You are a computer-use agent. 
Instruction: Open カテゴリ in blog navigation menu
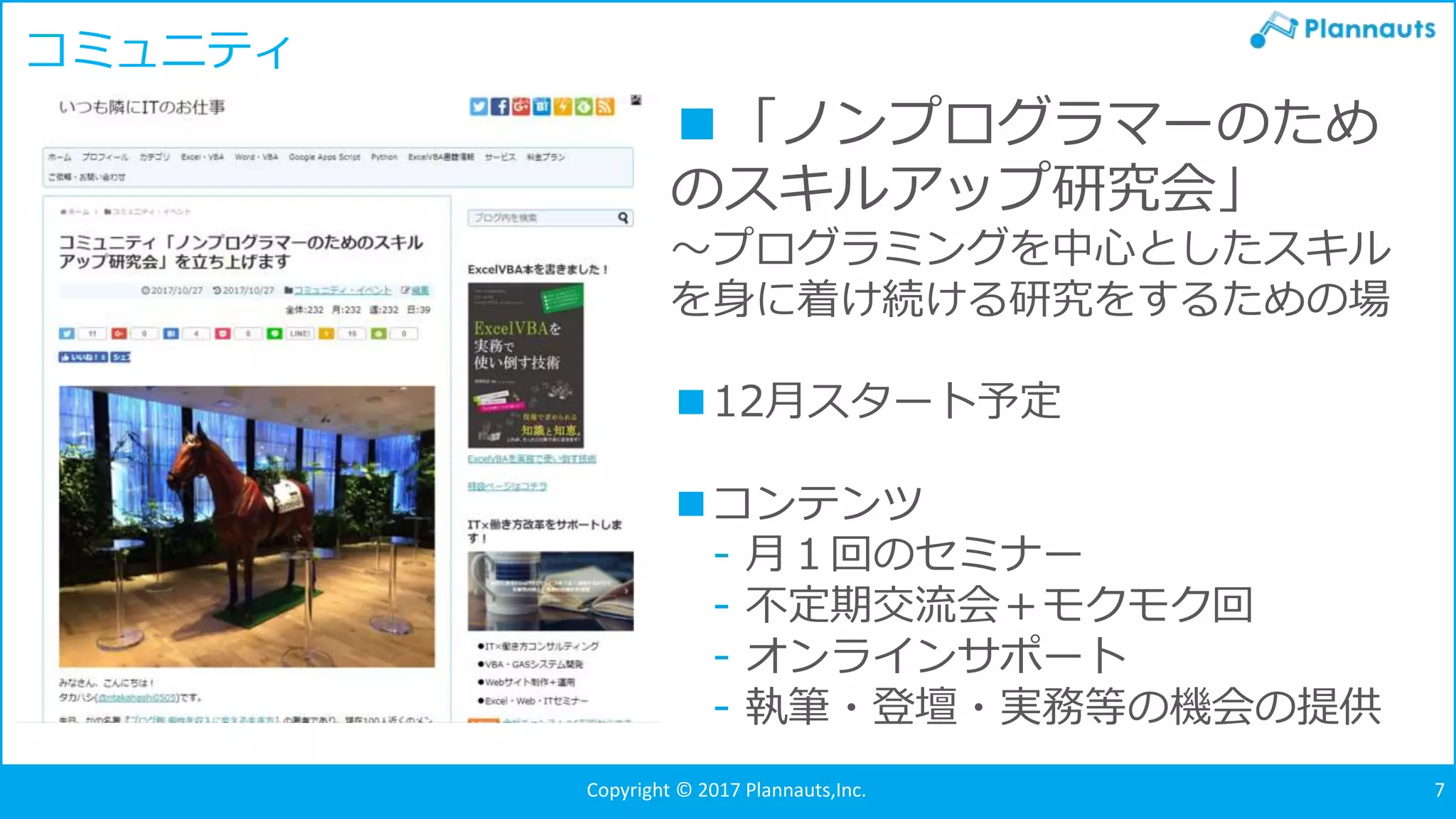point(154,157)
